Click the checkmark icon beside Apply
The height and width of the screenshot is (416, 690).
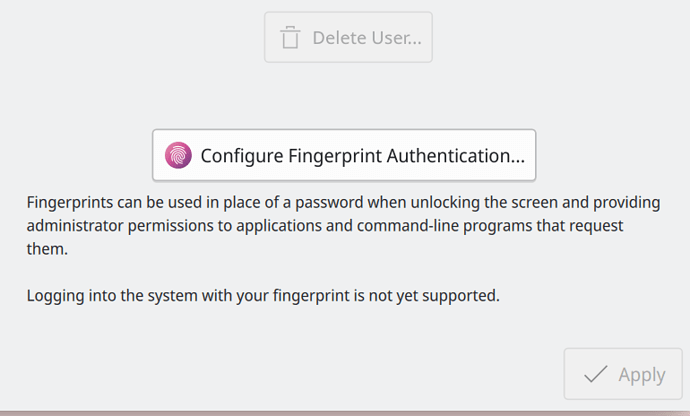coord(595,374)
